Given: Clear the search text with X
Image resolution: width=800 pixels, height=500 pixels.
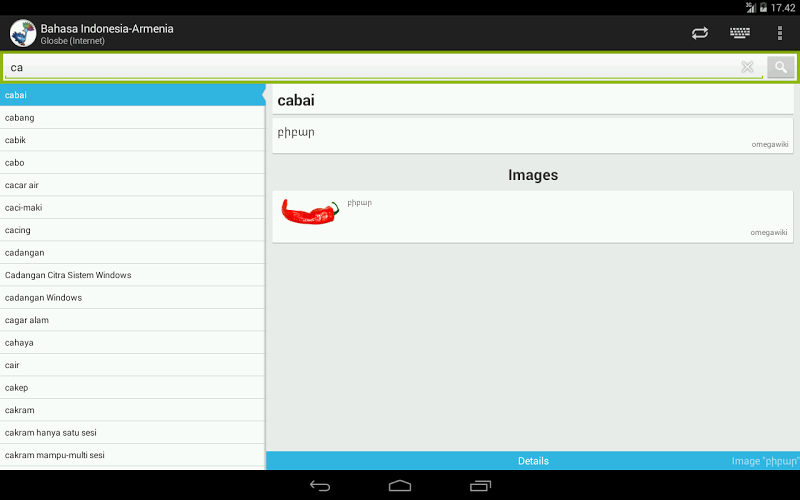Looking at the screenshot, I should (x=747, y=67).
